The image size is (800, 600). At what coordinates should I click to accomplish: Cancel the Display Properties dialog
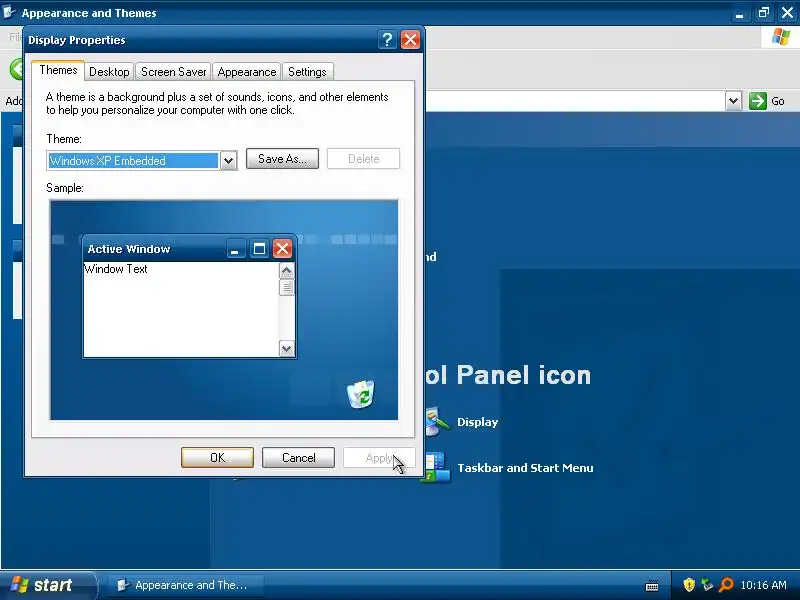(298, 458)
